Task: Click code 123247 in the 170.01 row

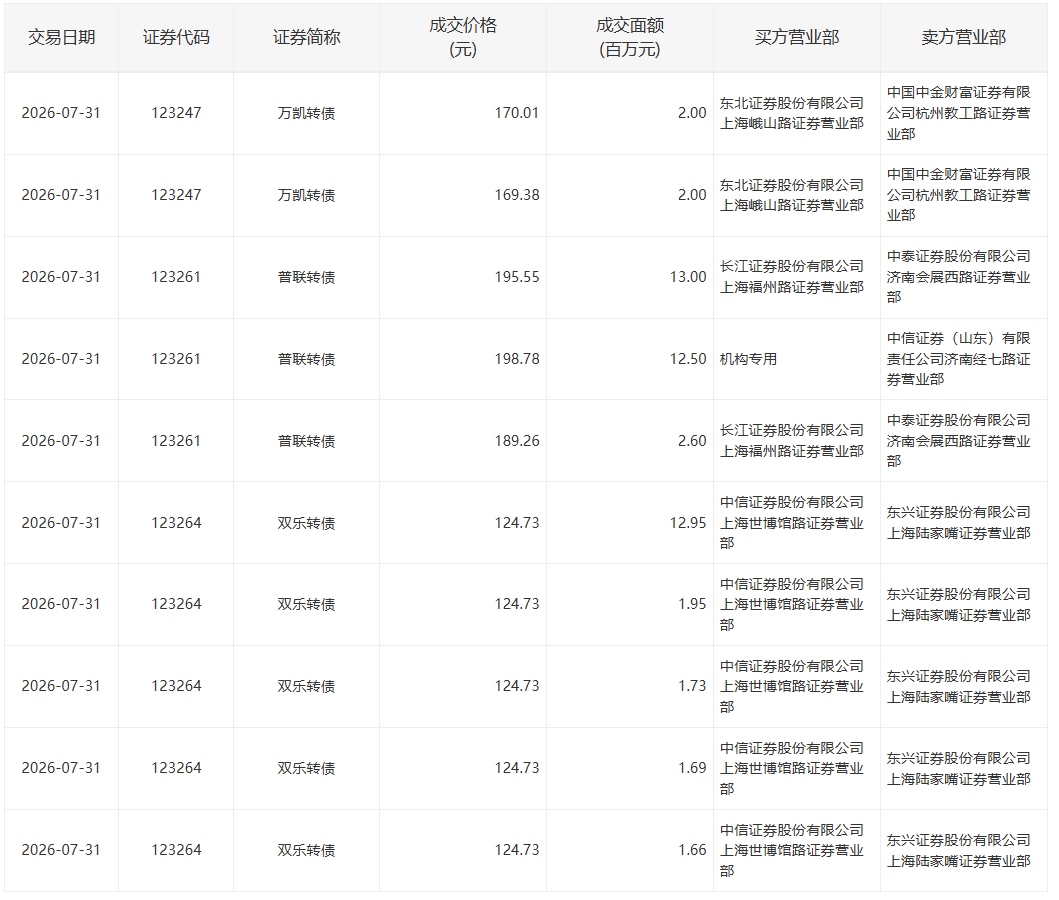Action: coord(176,113)
